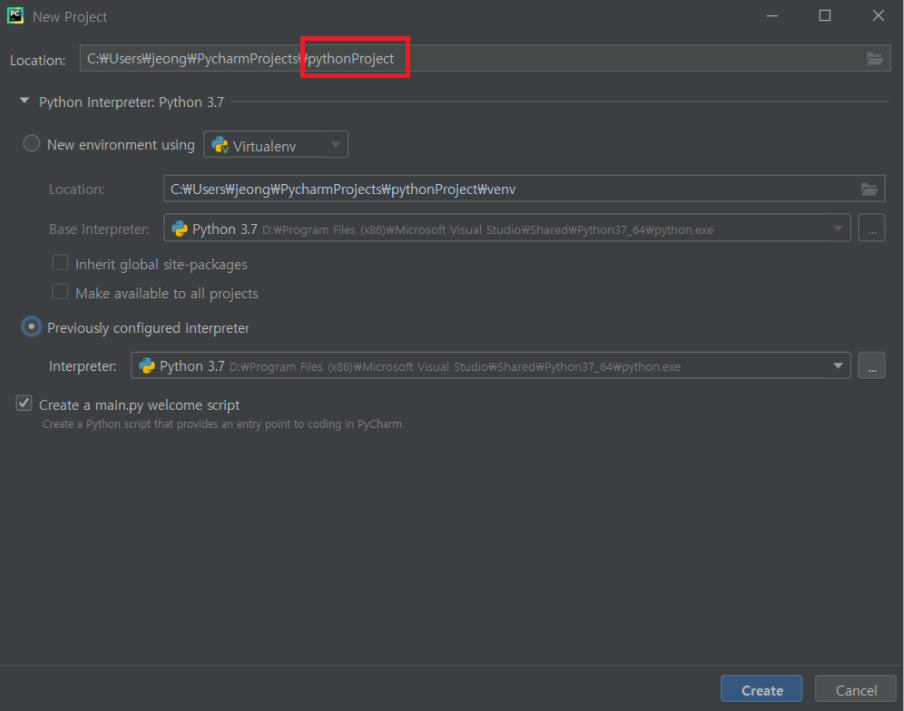Collapse the Python Interpreter section

(24, 101)
